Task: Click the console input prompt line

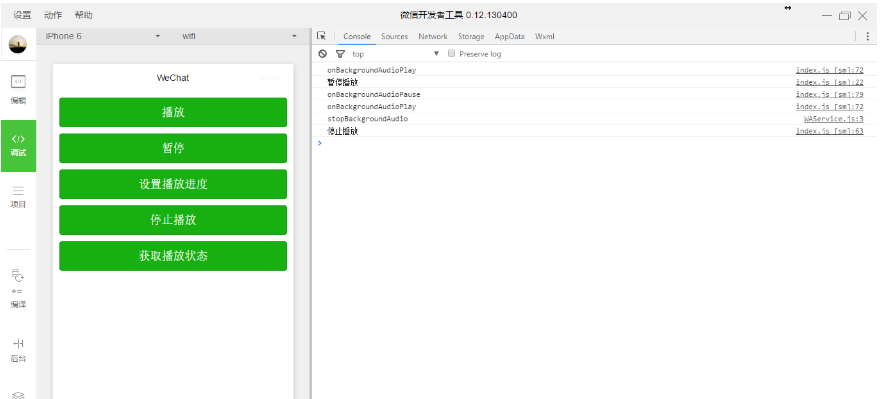Action: pyautogui.click(x=598, y=144)
